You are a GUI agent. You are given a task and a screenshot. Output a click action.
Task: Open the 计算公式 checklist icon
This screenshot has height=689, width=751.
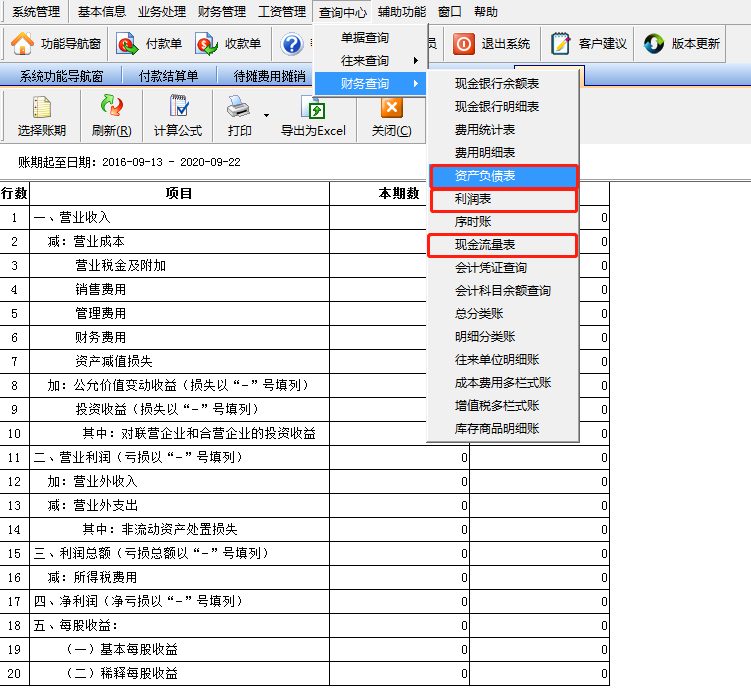[179, 106]
